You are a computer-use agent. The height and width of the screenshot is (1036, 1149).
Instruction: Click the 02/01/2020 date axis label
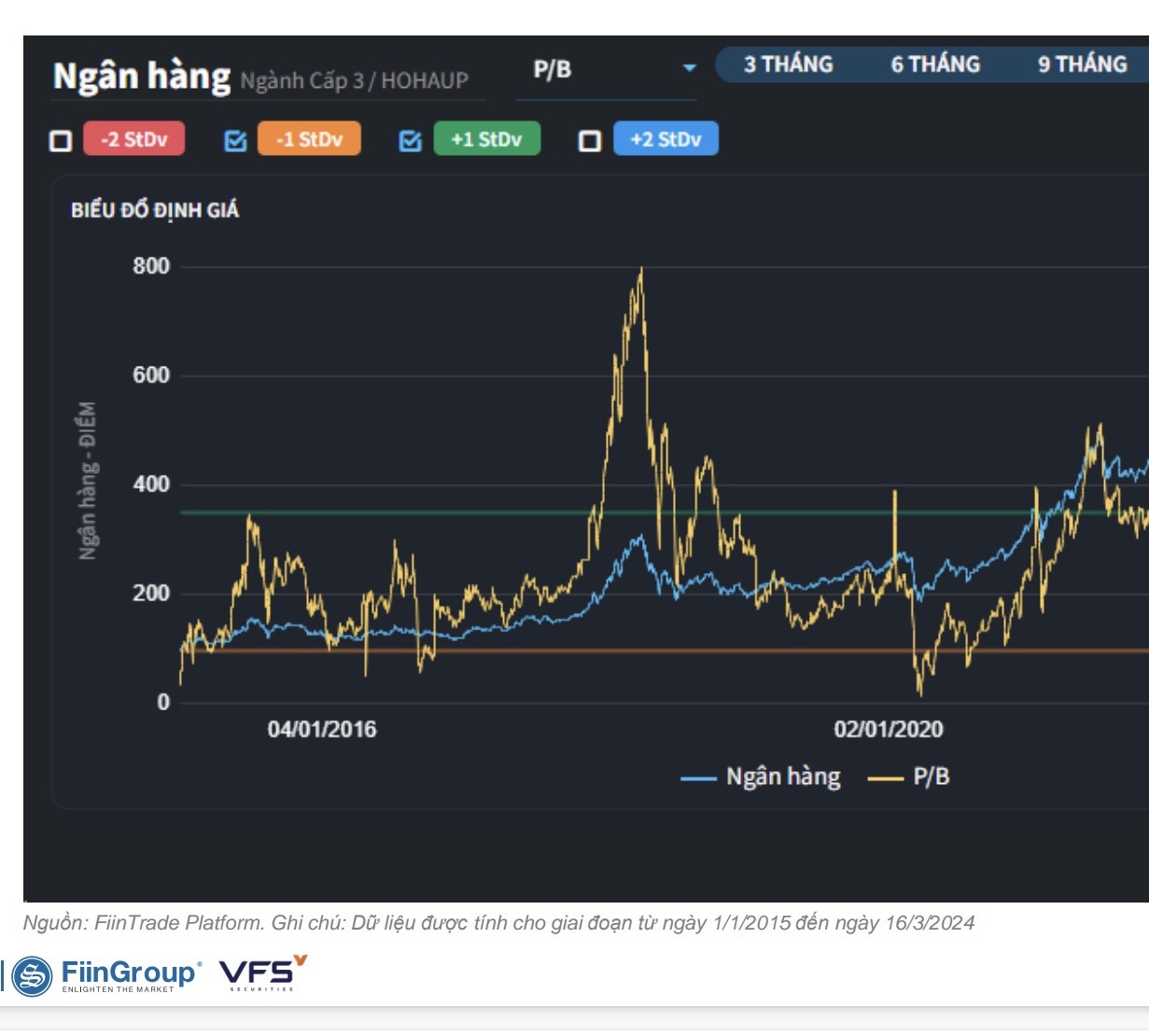(x=888, y=730)
